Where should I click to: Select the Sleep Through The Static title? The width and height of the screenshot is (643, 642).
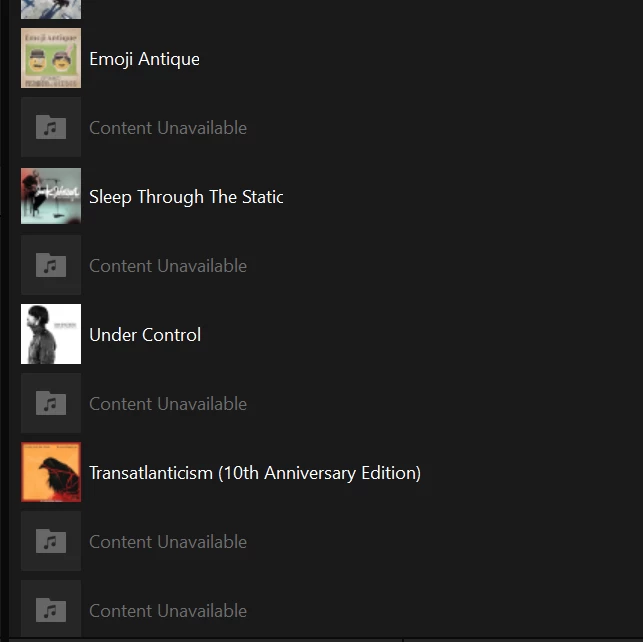(186, 197)
